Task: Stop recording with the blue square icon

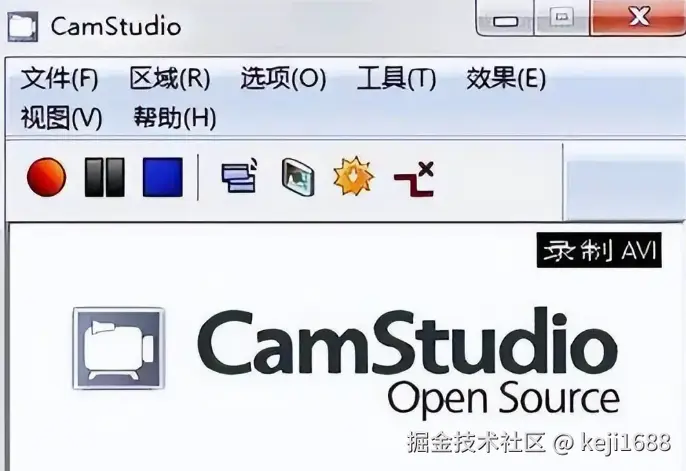Action: [163, 177]
